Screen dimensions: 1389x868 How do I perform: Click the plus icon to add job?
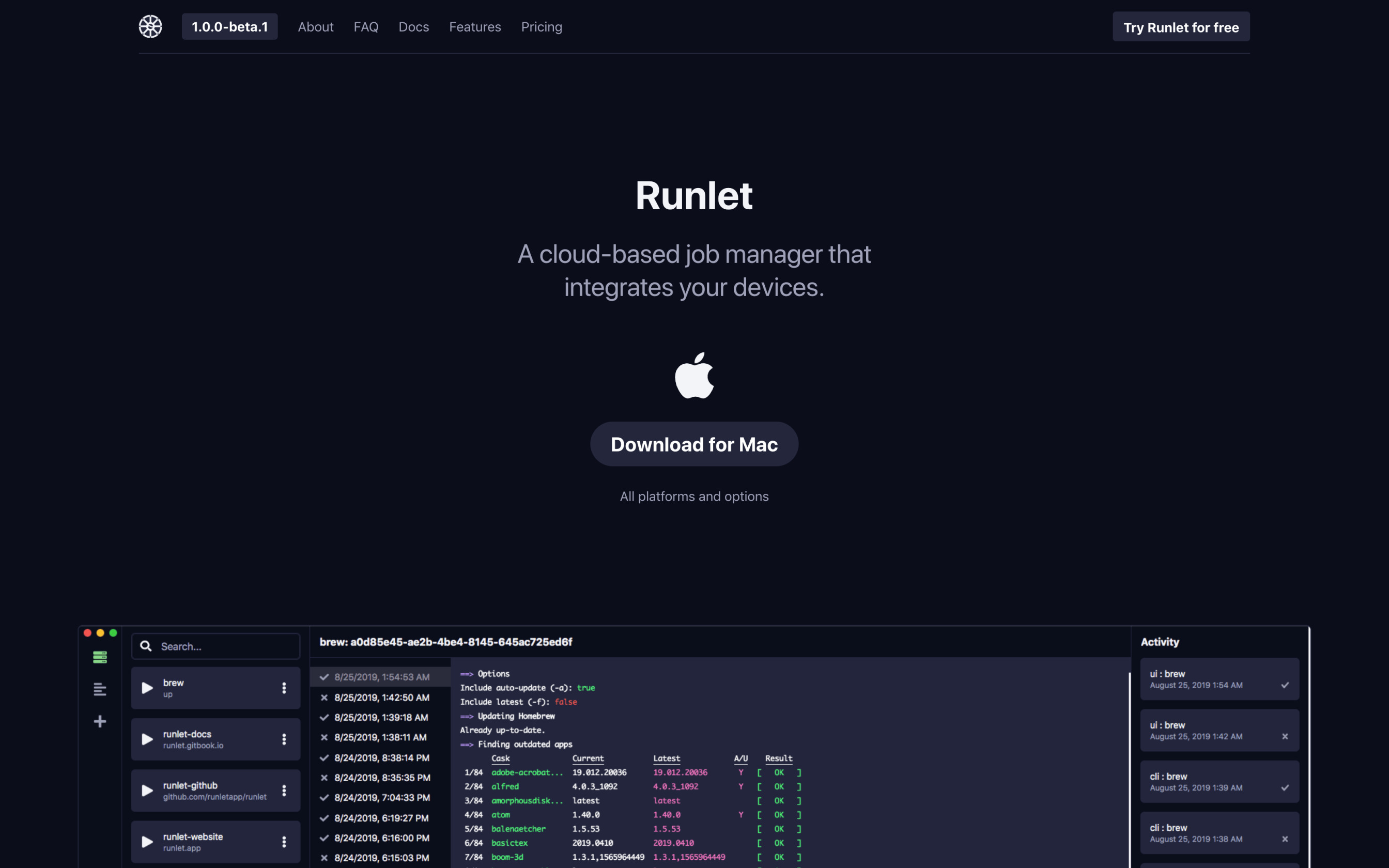click(x=100, y=721)
